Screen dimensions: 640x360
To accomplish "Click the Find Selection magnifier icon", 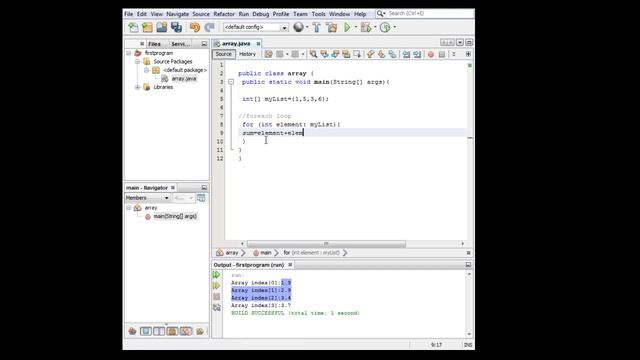I will pyautogui.click(x=313, y=54).
